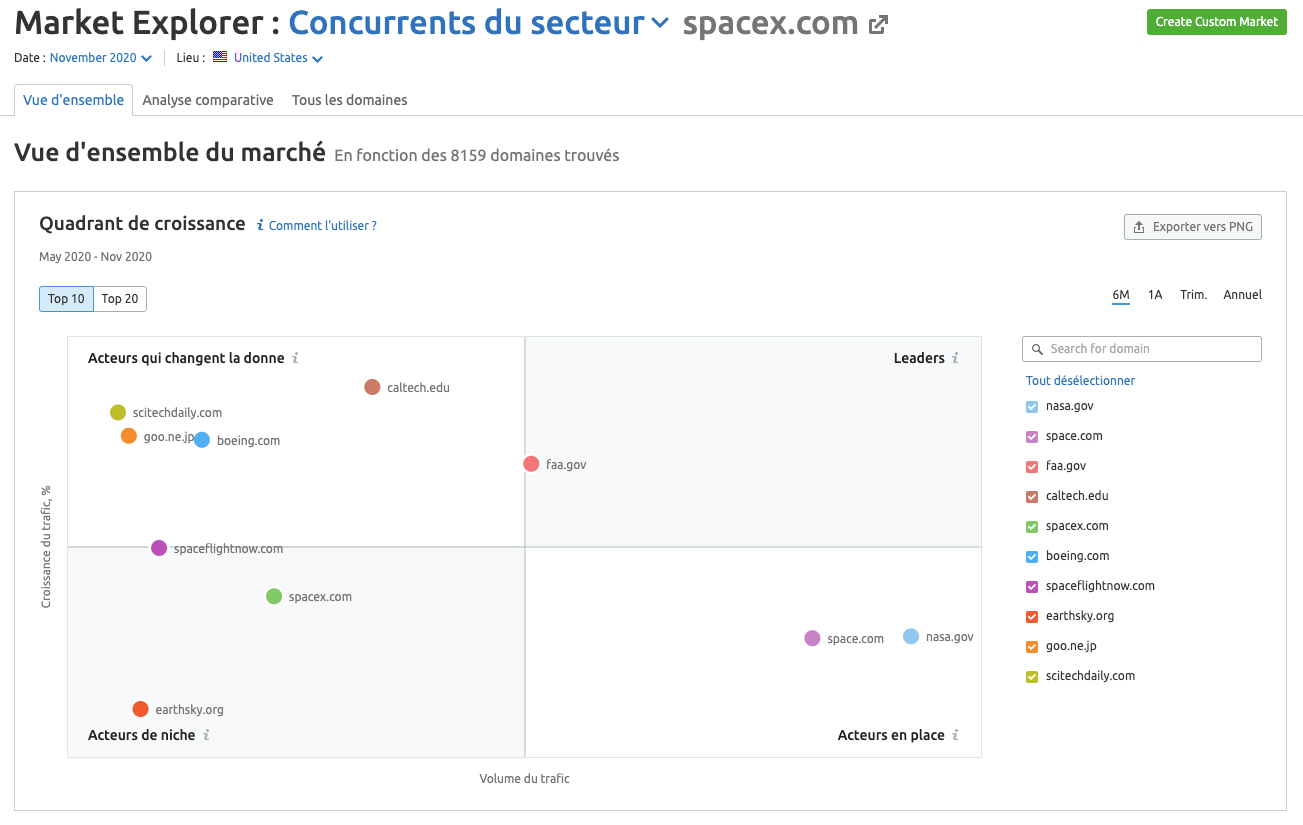Screen dimensions: 1303x825
Task: Select the 1A time range
Action: [1155, 295]
